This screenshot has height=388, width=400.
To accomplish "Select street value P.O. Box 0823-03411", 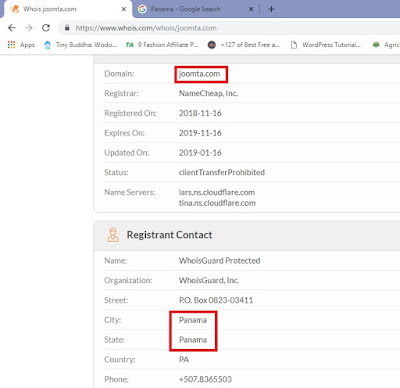I will pos(216,300).
